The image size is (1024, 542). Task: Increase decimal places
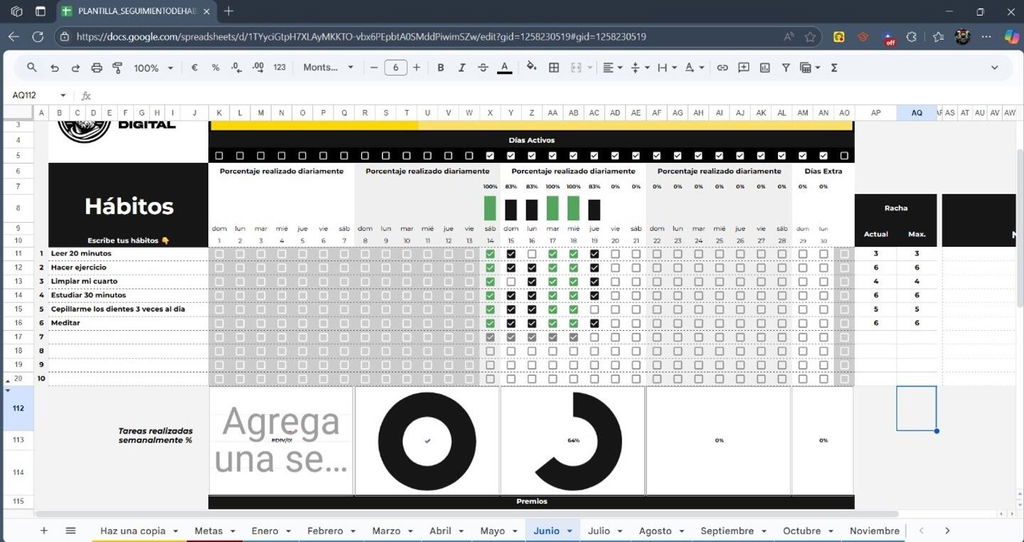click(x=258, y=67)
